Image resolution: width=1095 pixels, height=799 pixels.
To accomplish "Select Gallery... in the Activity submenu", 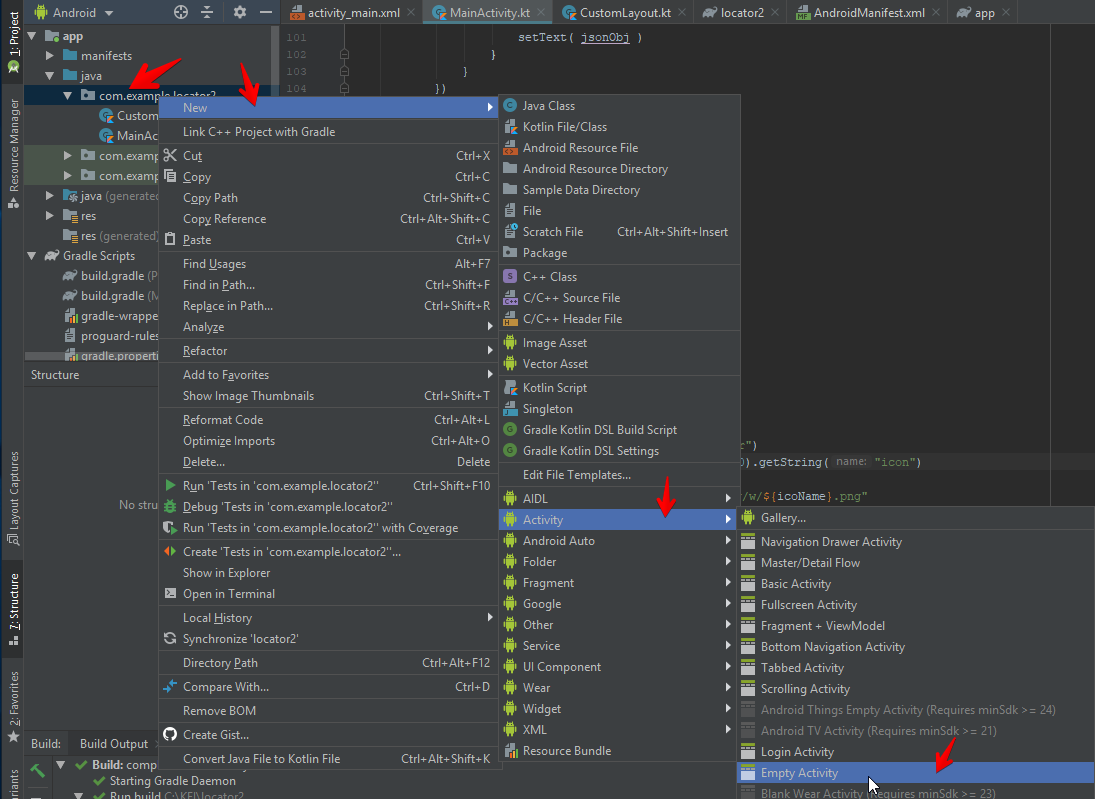I will tap(783, 518).
